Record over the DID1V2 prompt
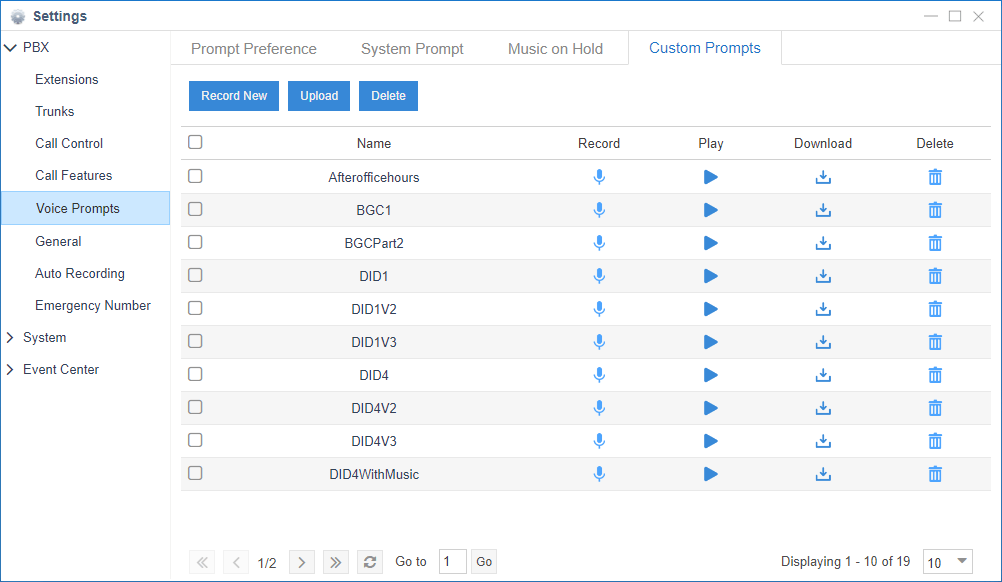 point(599,309)
